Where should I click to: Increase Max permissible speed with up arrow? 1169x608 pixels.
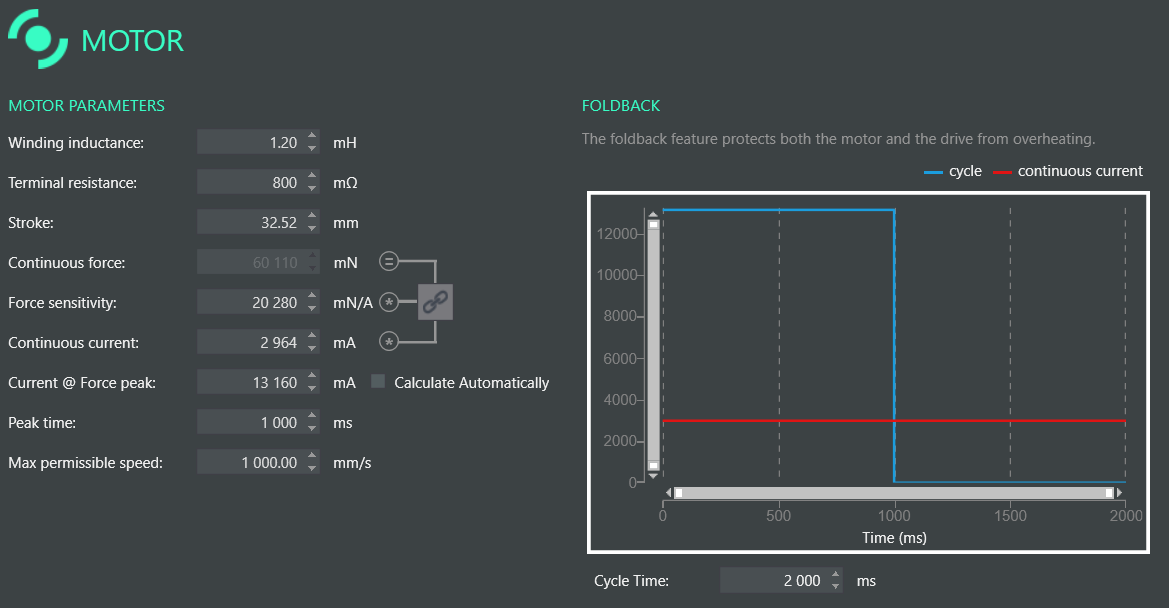pos(312,456)
